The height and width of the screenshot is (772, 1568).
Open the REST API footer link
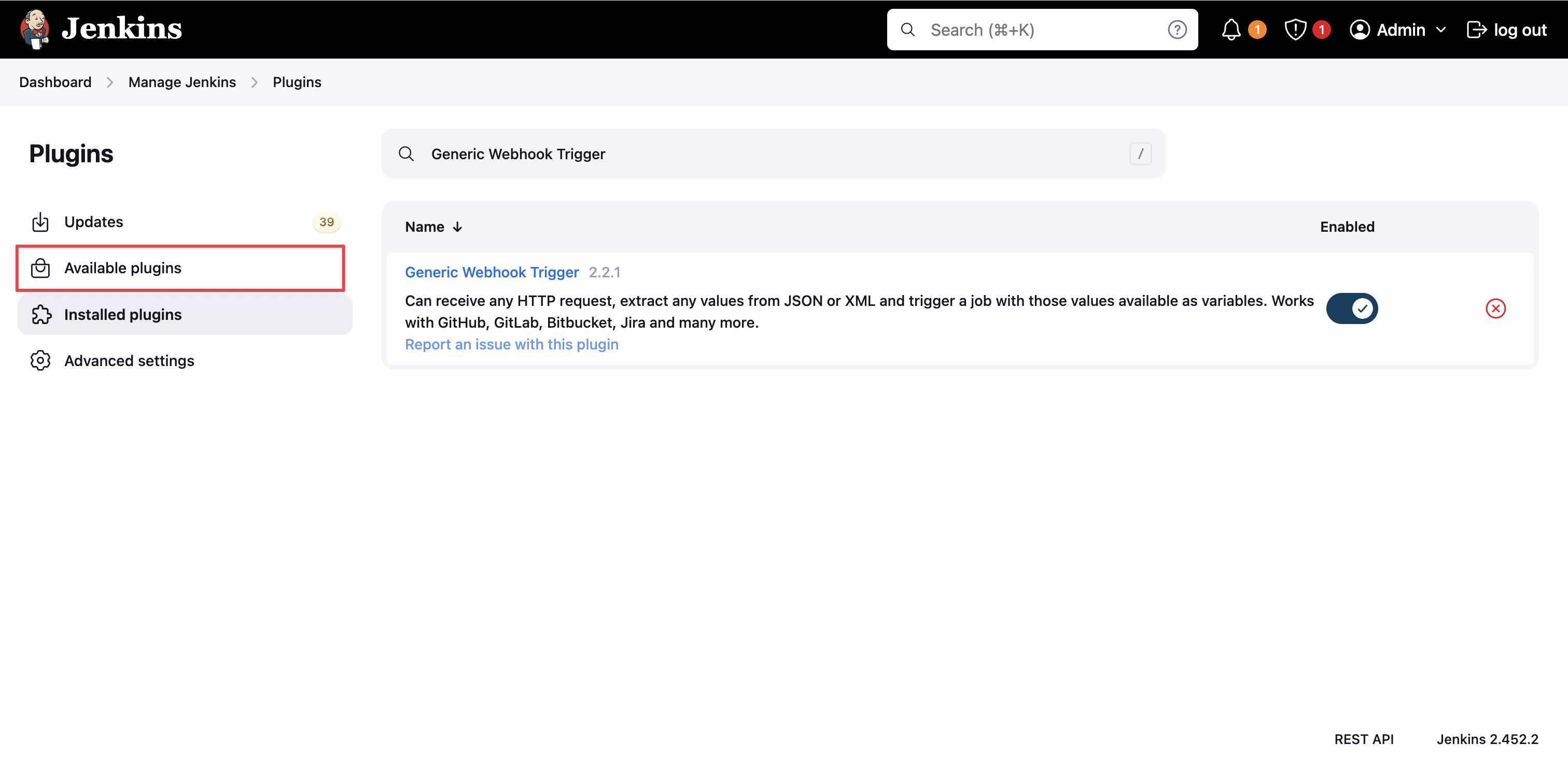pyautogui.click(x=1364, y=738)
